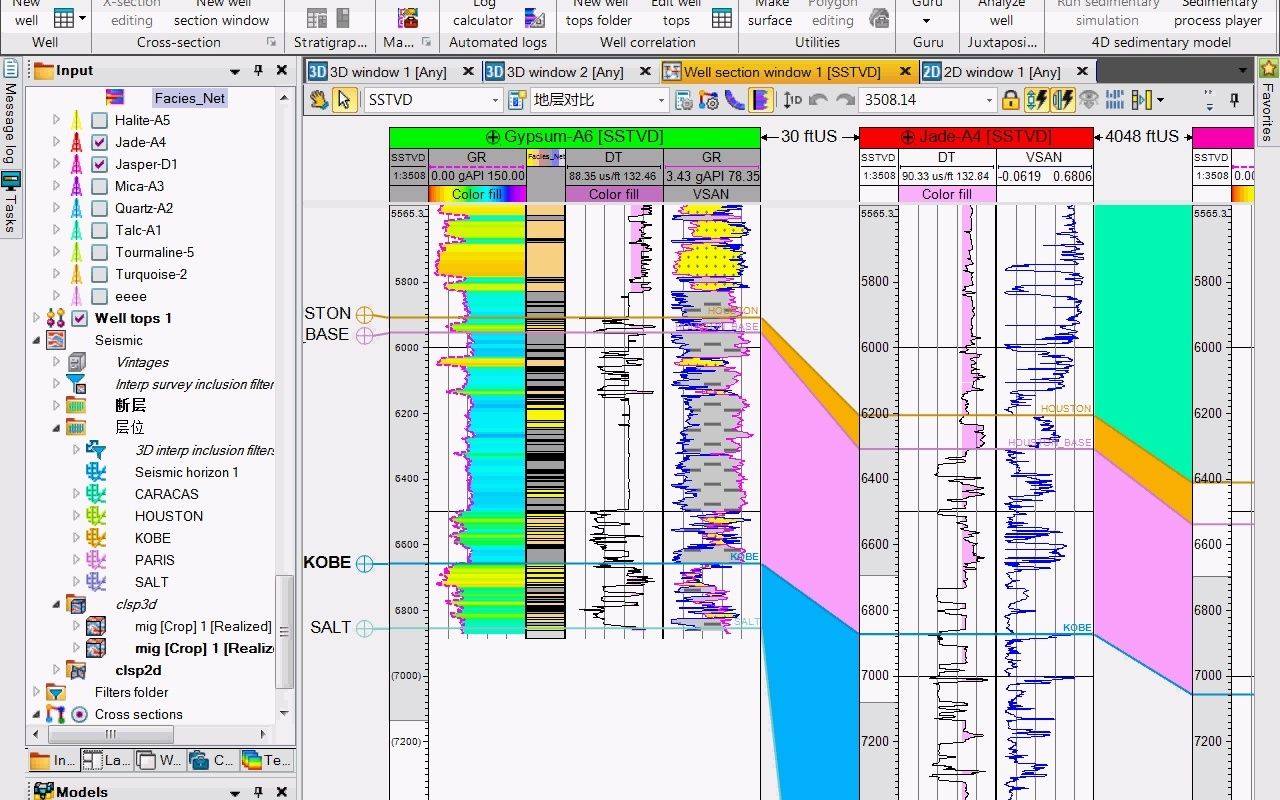
Task: Click the New well section window button
Action: coord(222,14)
